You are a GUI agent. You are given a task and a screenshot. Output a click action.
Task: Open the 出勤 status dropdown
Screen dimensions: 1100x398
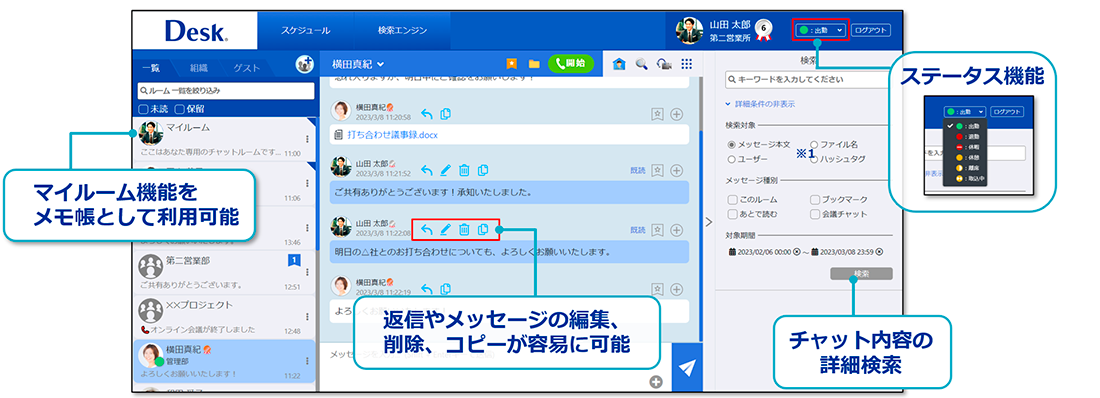(x=821, y=30)
